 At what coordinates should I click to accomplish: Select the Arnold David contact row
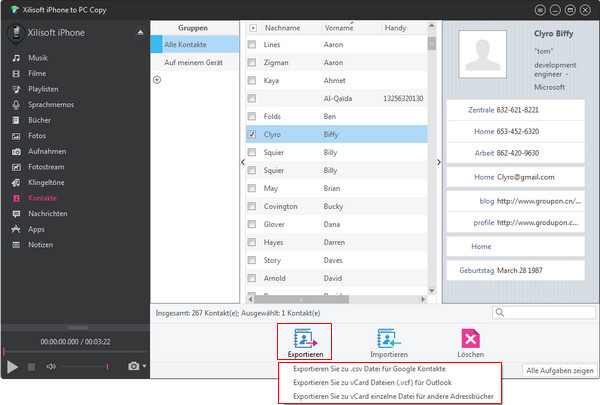click(336, 278)
